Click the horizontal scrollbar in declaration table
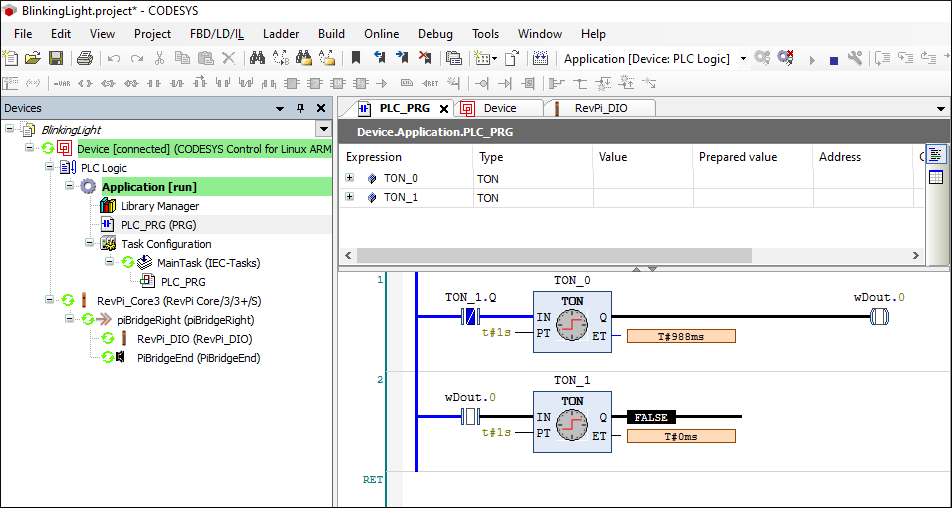The width and height of the screenshot is (952, 508). point(554,256)
